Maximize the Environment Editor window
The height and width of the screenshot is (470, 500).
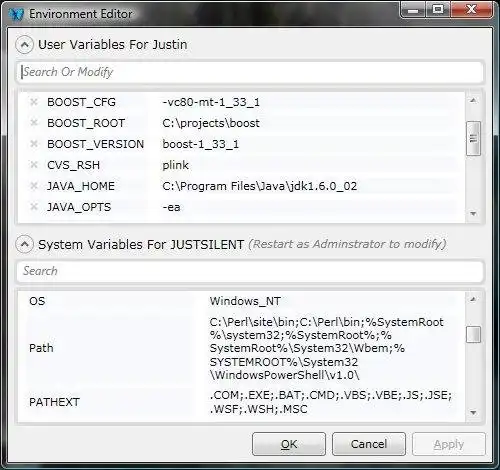tap(438, 10)
